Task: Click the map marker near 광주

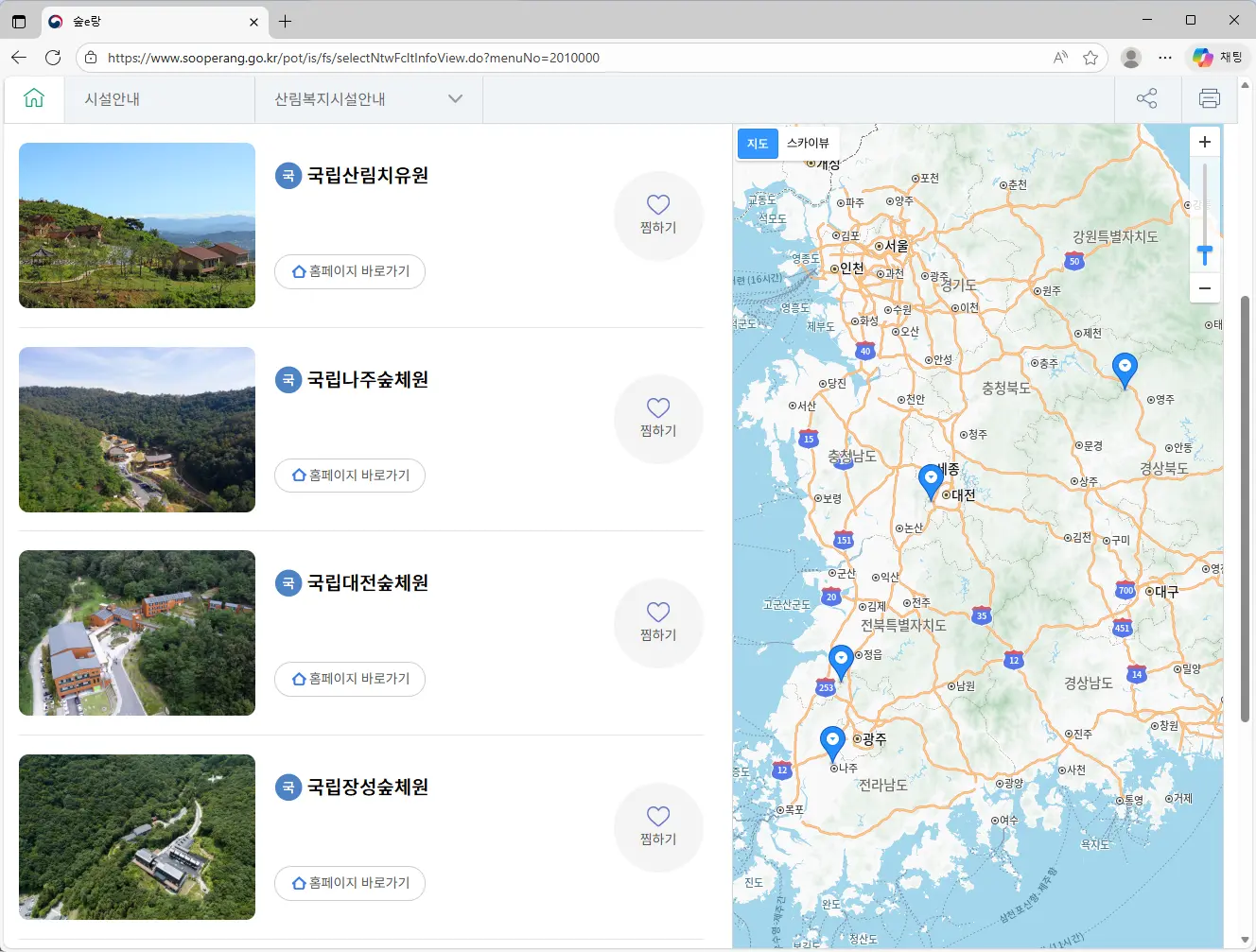Action: (x=832, y=741)
